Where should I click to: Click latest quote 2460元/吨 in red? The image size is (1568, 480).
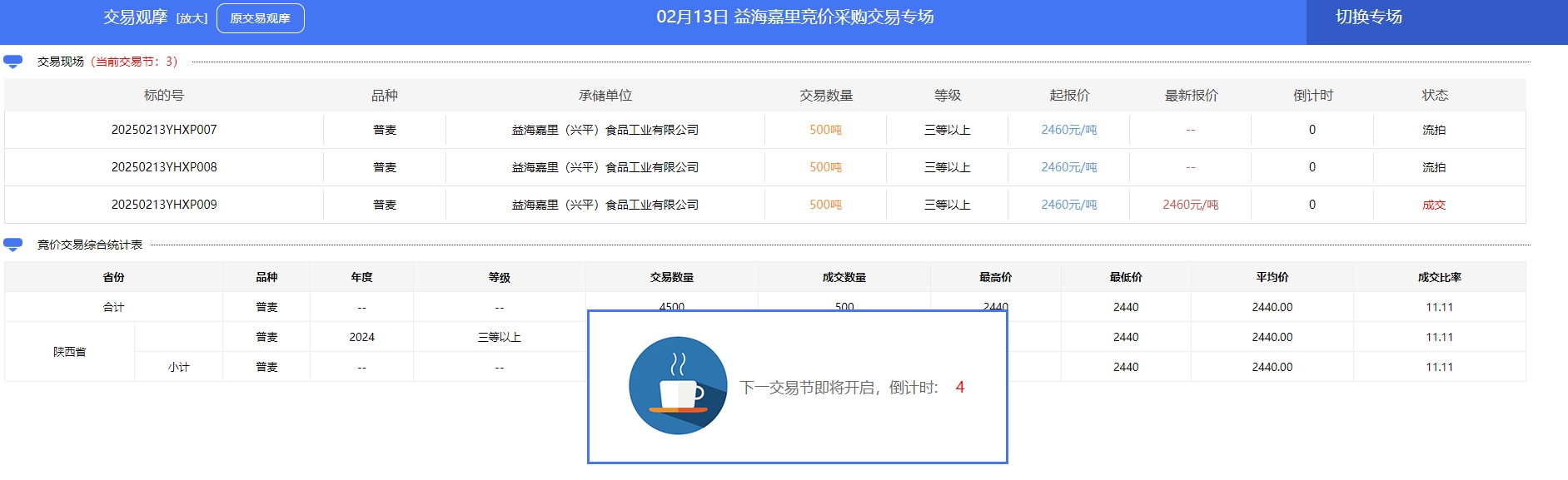pos(1191,205)
